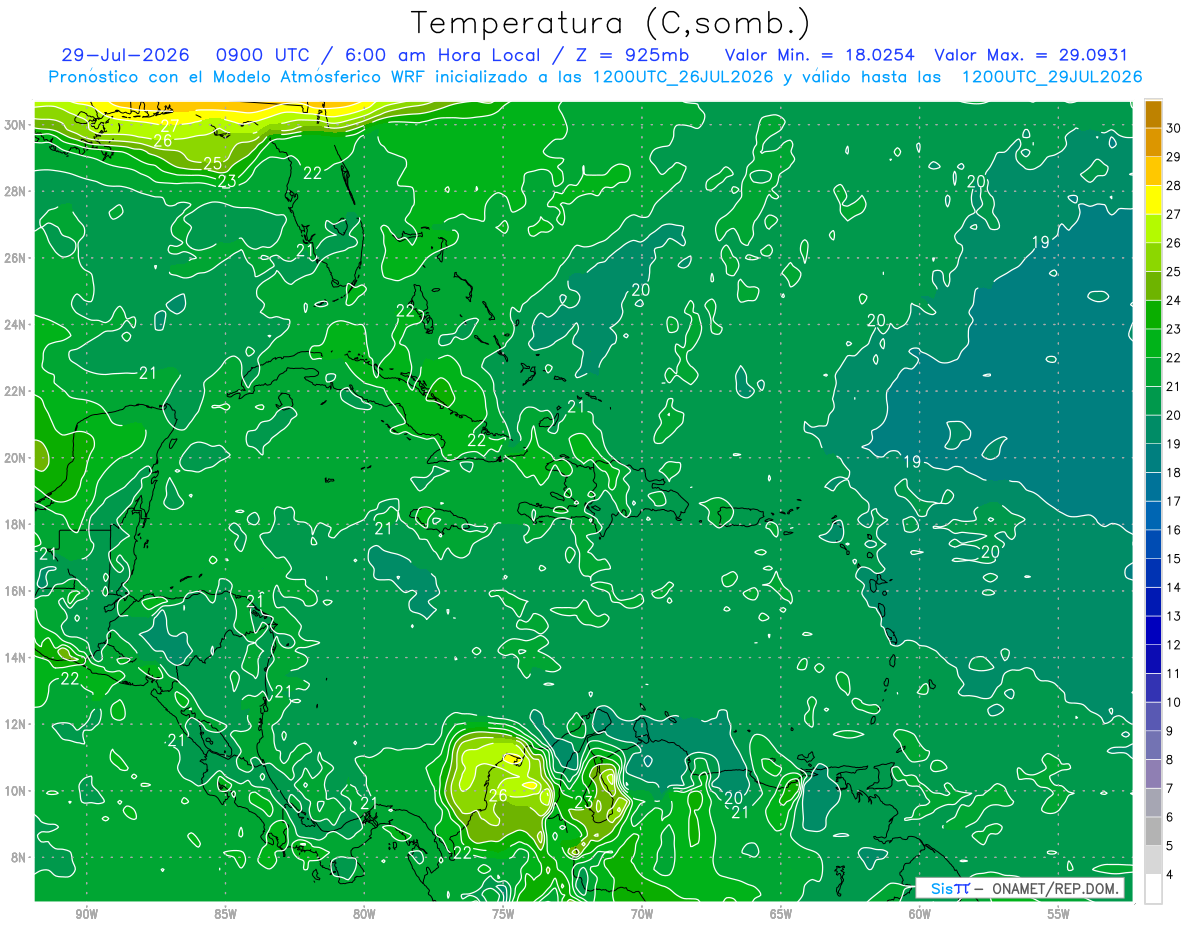Screen dimensions: 1200x927
Task: Click the yellow colorbar swatch between 27 and 28
Action: coord(1153,200)
